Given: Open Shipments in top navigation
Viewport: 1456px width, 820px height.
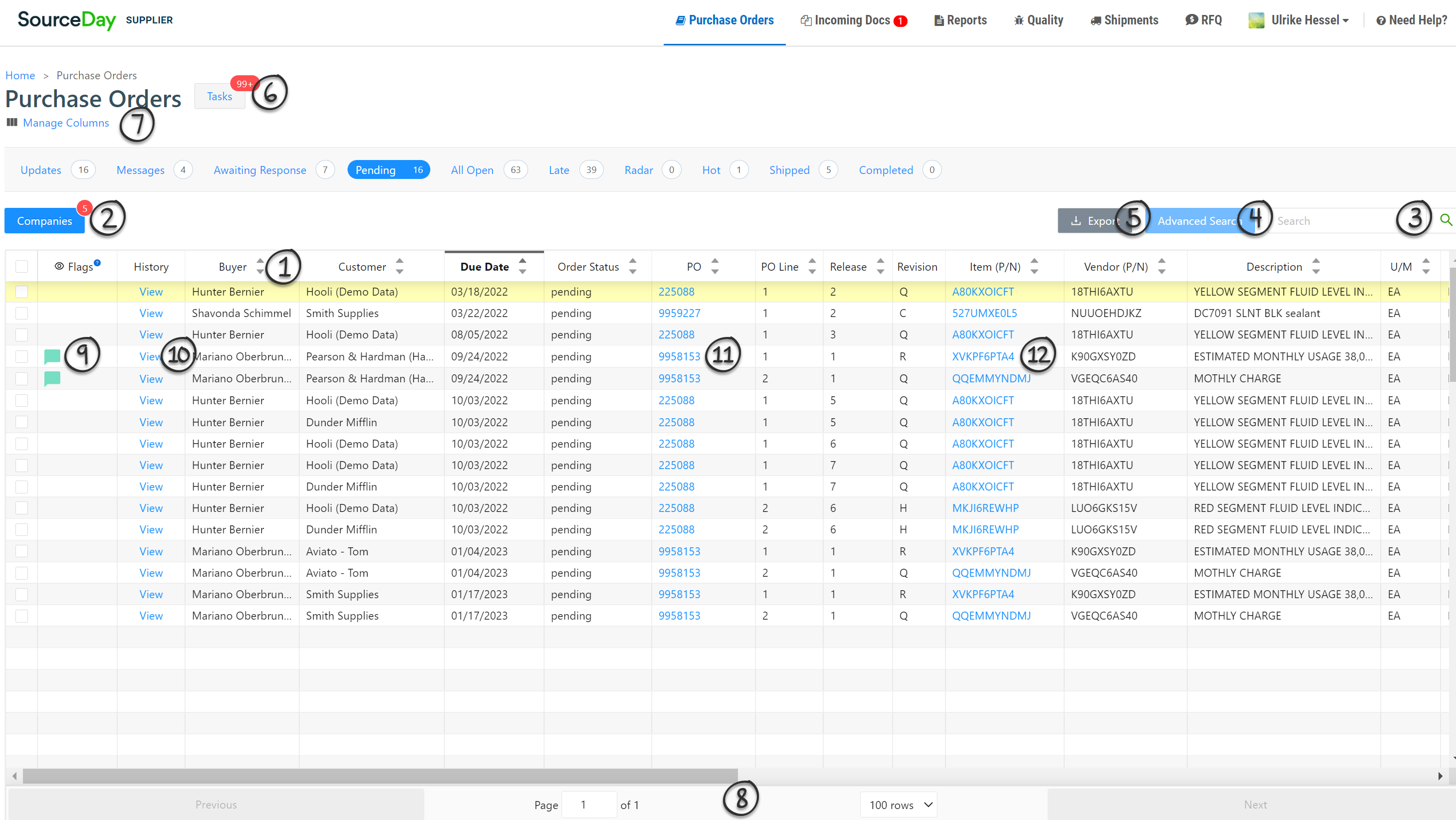Looking at the screenshot, I should point(1124,20).
